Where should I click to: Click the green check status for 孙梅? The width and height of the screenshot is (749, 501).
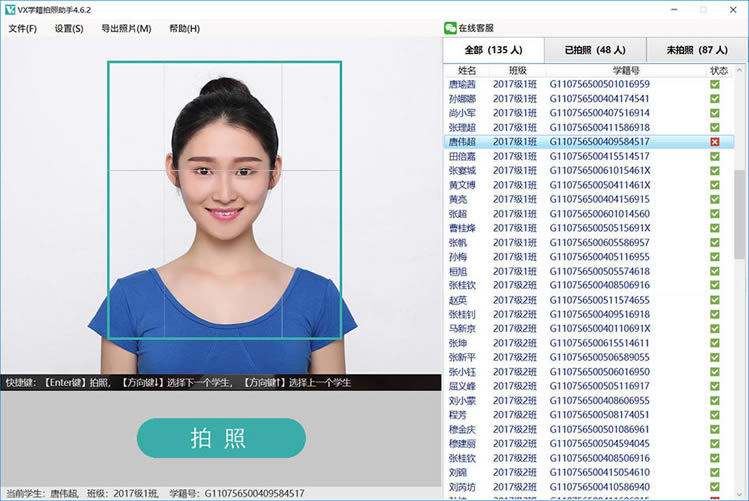[714, 257]
